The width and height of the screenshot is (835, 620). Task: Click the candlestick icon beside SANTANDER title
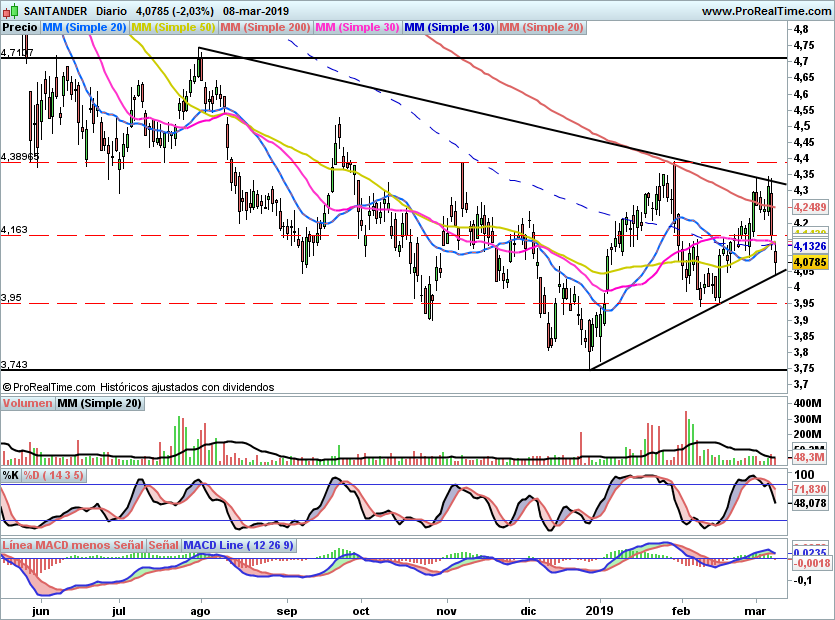[11, 10]
